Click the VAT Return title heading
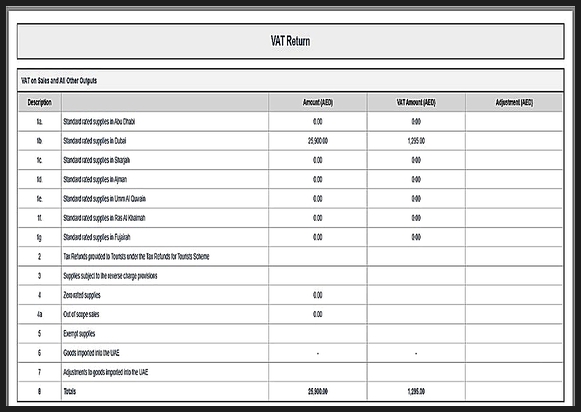581x412 pixels. coord(290,41)
